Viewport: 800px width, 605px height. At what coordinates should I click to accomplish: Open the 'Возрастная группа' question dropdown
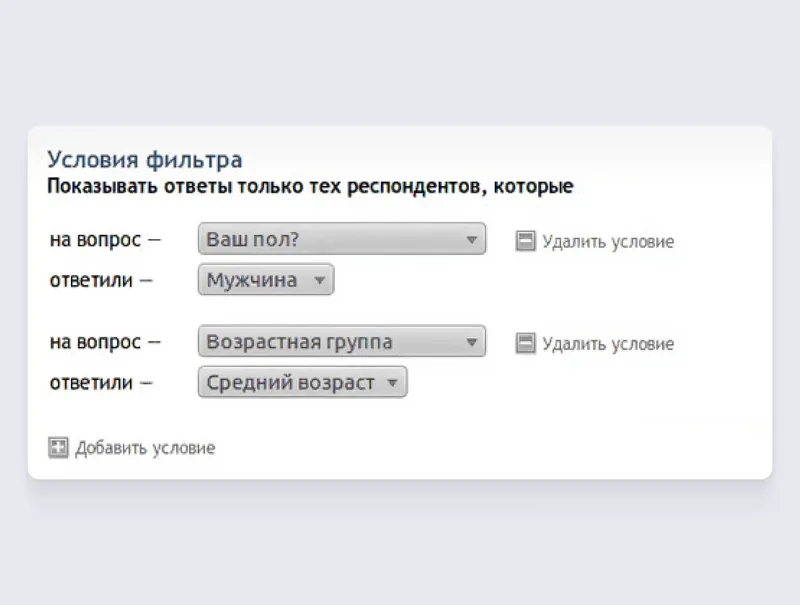click(342, 341)
